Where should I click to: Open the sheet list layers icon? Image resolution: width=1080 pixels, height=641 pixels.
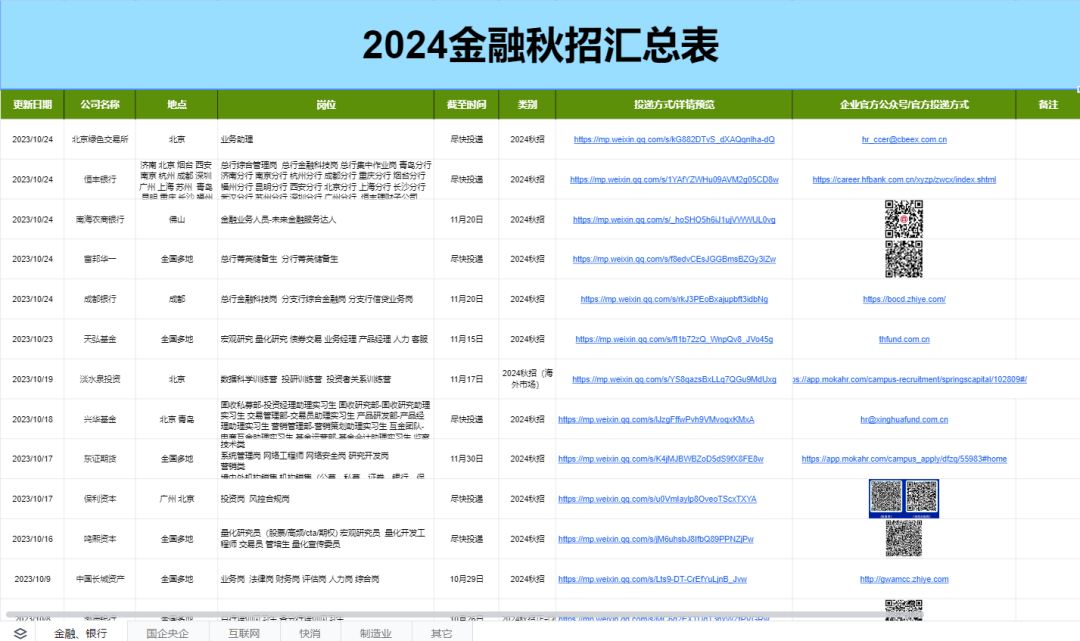[20, 633]
